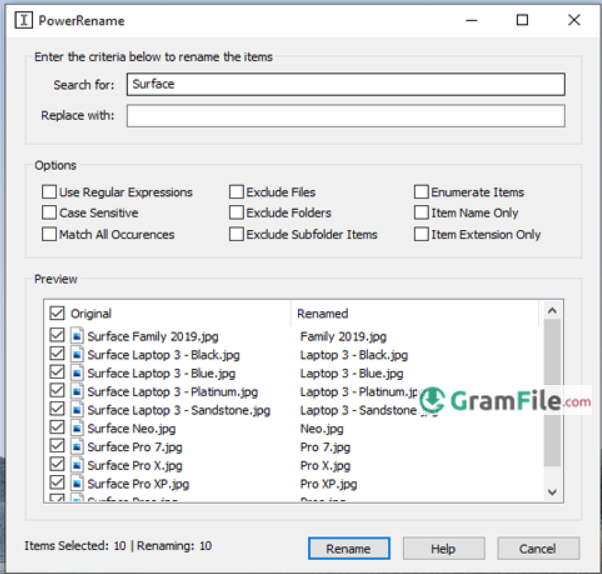Uncheck Surface Laptop 3 - Platinum.jpg row

point(57,390)
